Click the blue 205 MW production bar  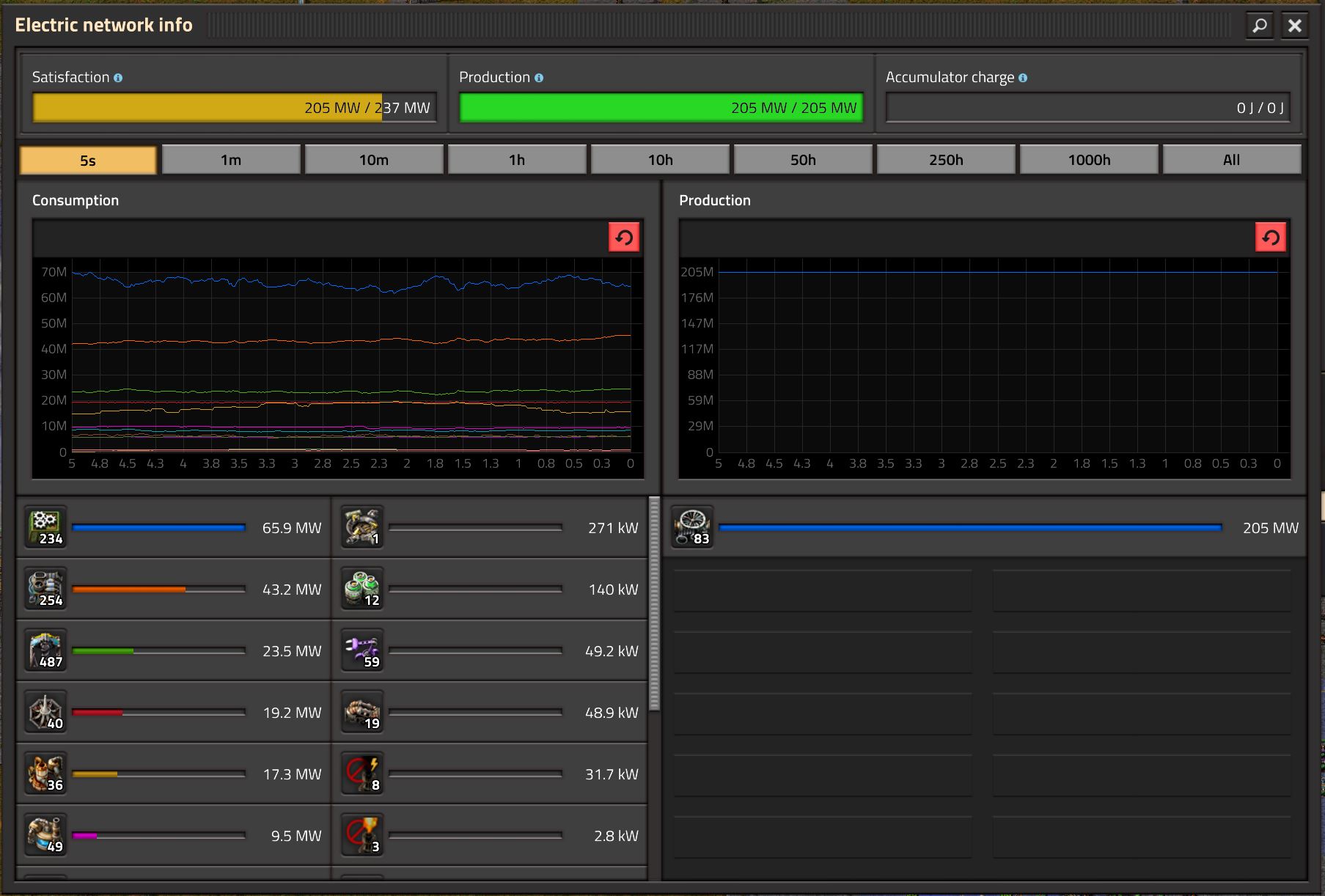tap(970, 528)
